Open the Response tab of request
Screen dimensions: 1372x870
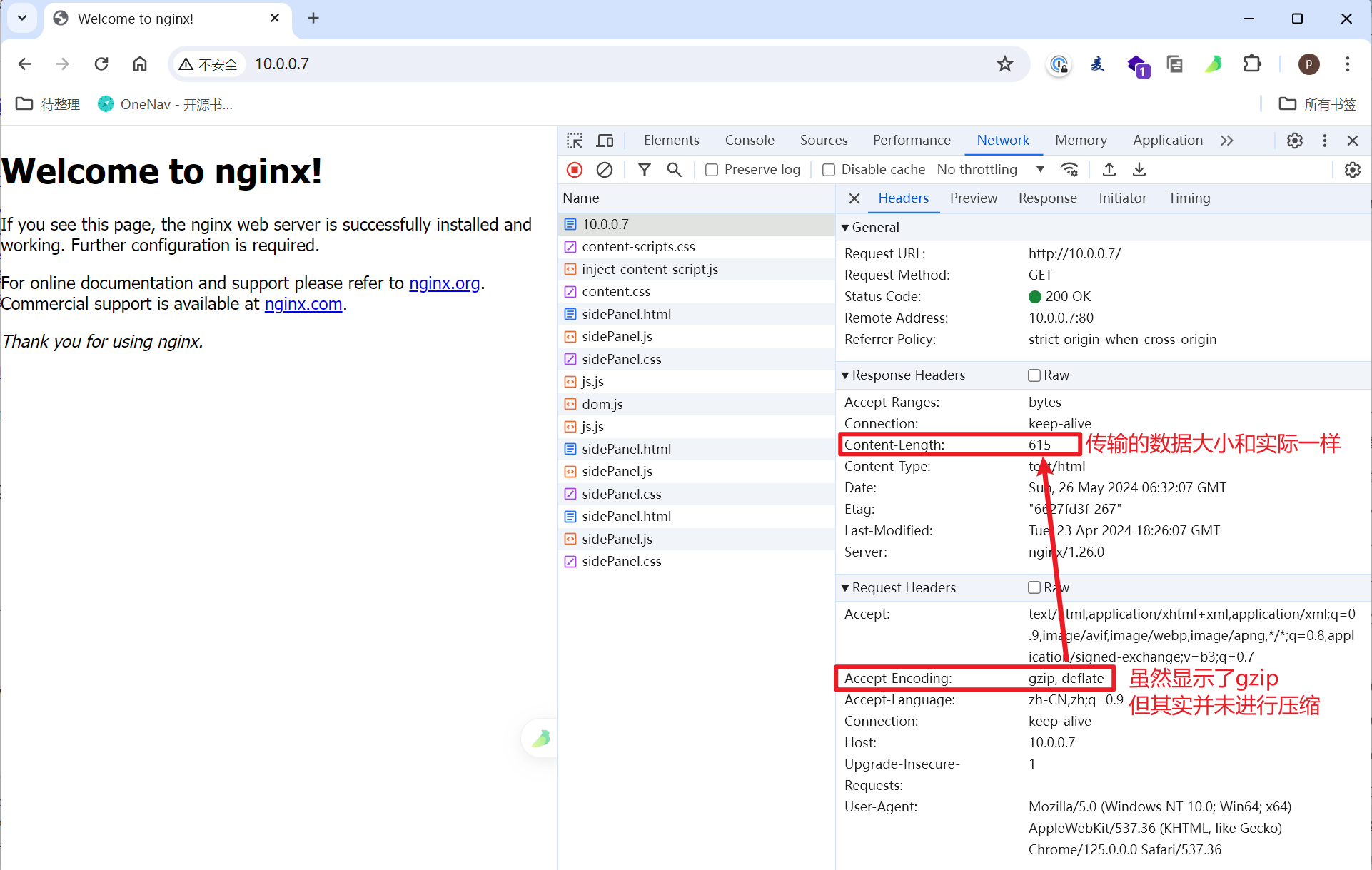[1047, 198]
